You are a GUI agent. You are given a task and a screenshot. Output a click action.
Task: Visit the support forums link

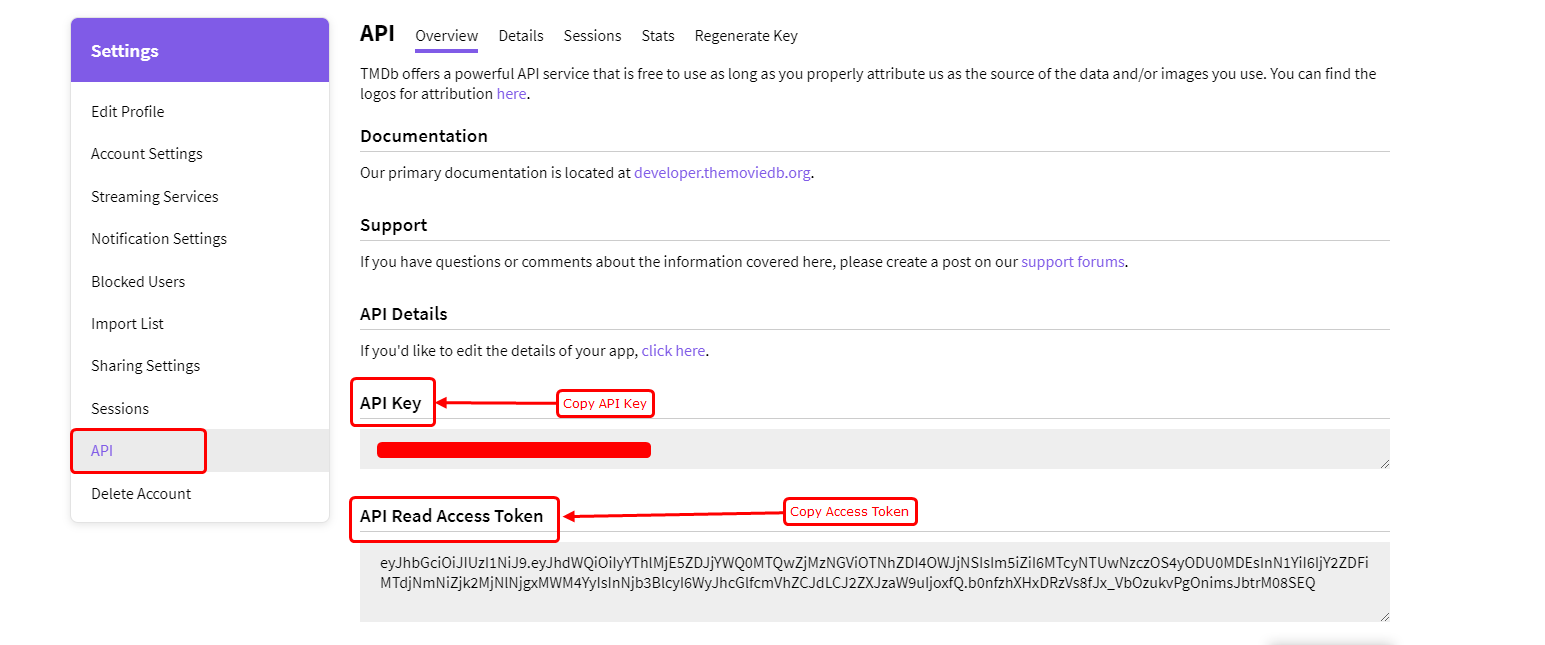coord(1072,262)
